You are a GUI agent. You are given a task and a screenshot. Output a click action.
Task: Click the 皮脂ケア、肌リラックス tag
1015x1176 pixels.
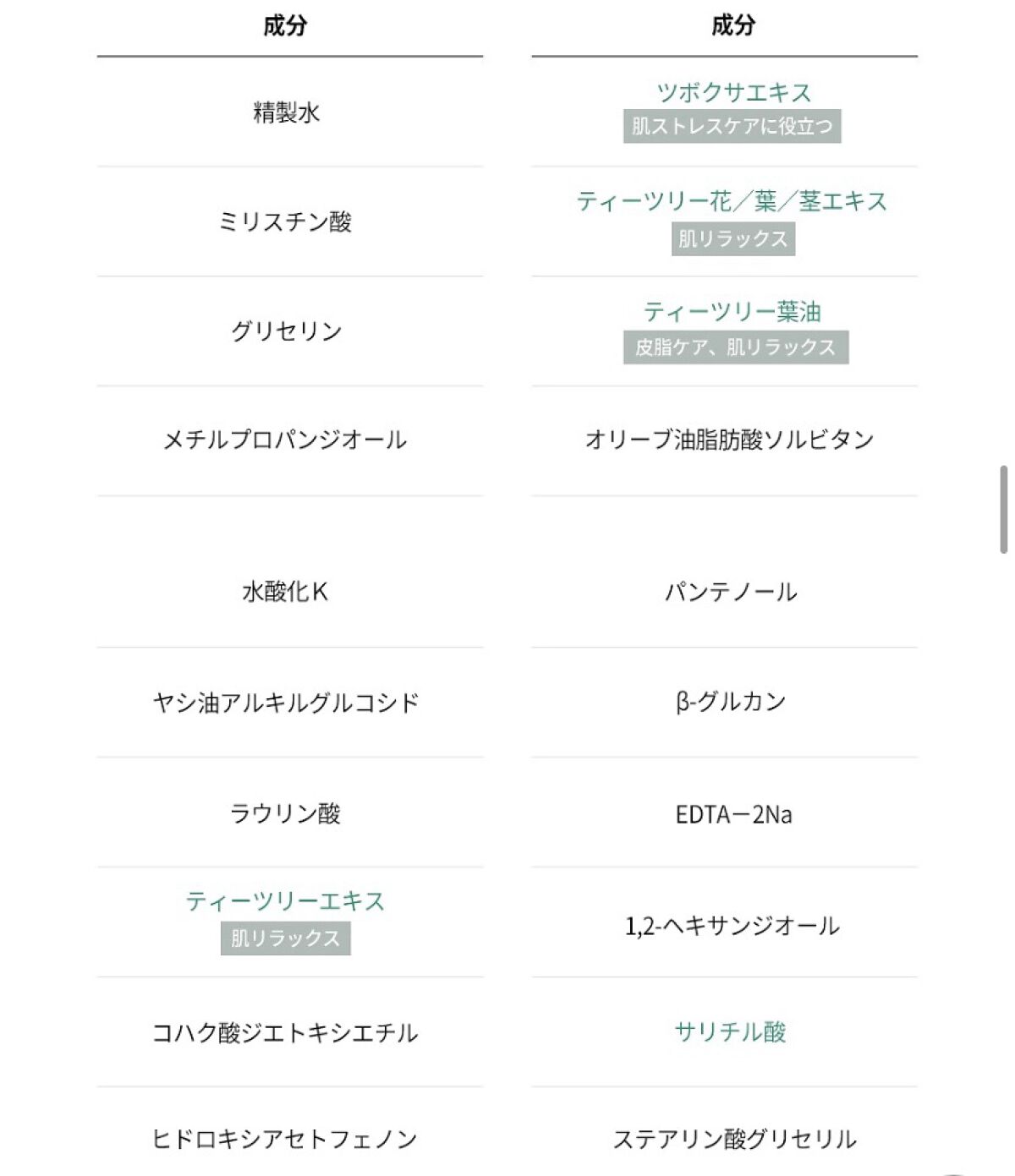[735, 347]
